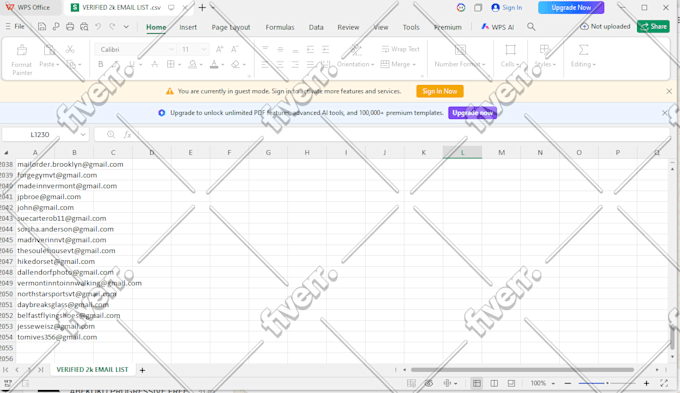Click the Cut scissors icon

tap(70, 49)
